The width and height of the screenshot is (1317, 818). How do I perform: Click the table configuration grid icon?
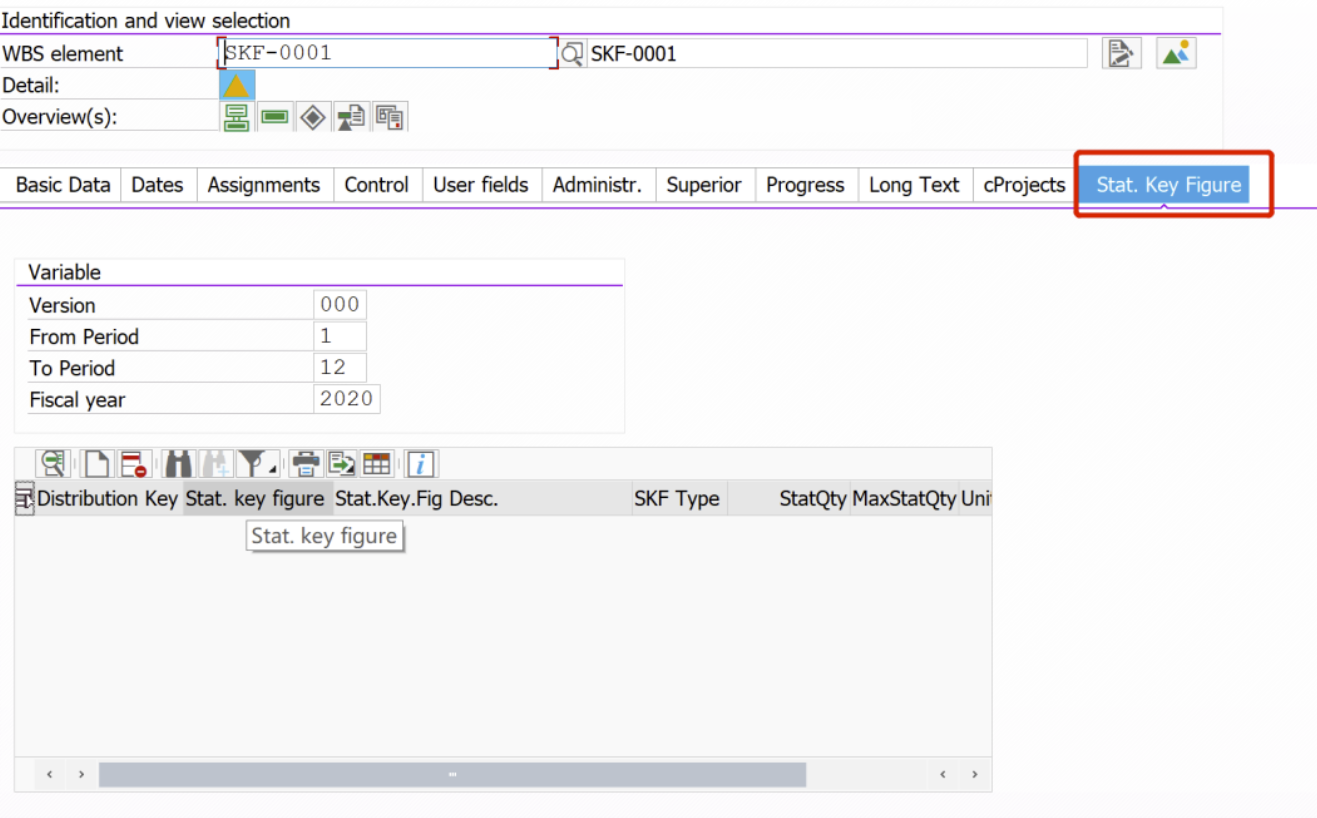point(377,463)
